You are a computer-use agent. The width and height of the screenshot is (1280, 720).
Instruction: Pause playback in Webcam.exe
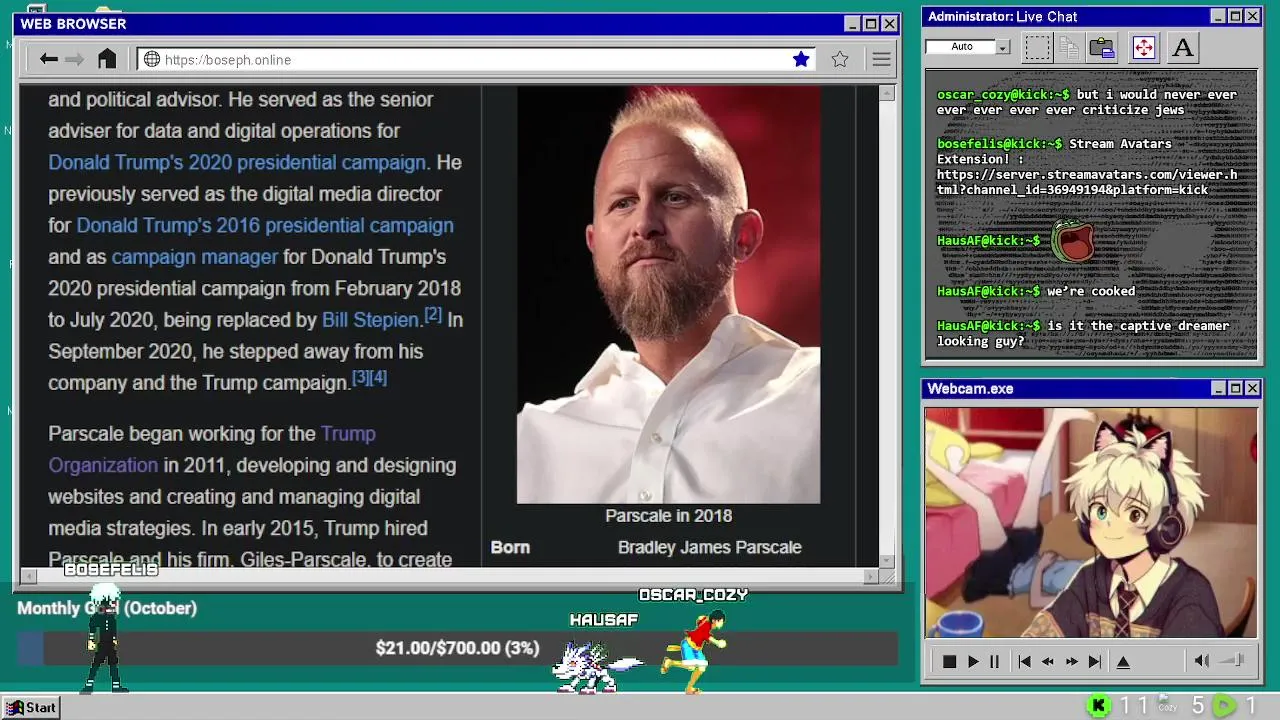coord(994,661)
